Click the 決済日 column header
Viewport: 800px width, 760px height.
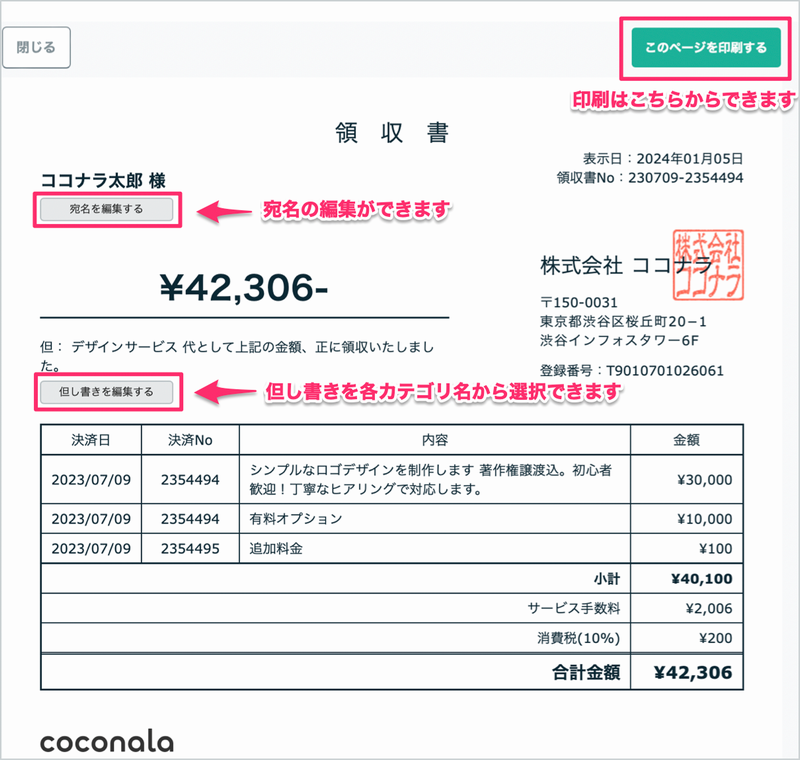click(91, 440)
